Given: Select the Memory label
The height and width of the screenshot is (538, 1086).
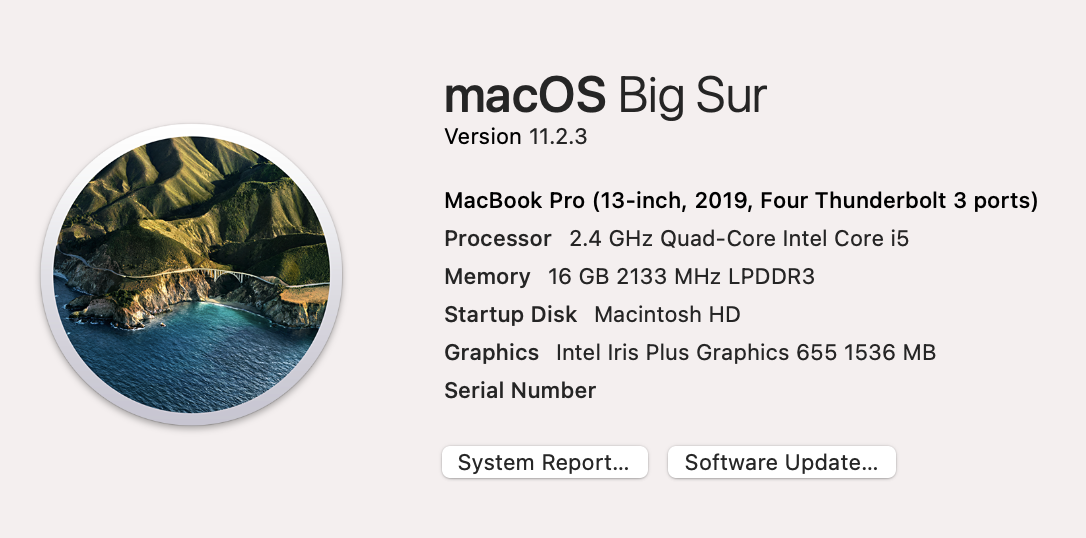Looking at the screenshot, I should [x=487, y=277].
